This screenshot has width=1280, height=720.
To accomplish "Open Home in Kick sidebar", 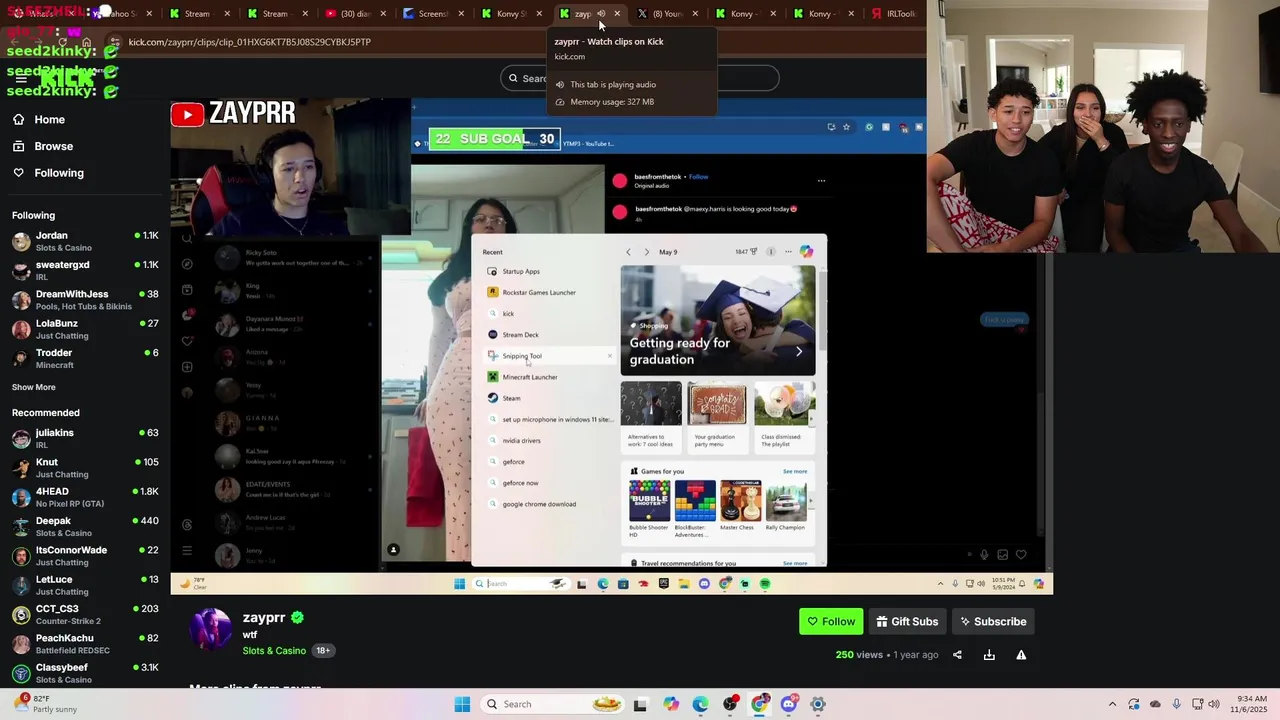I will [x=39, y=120].
